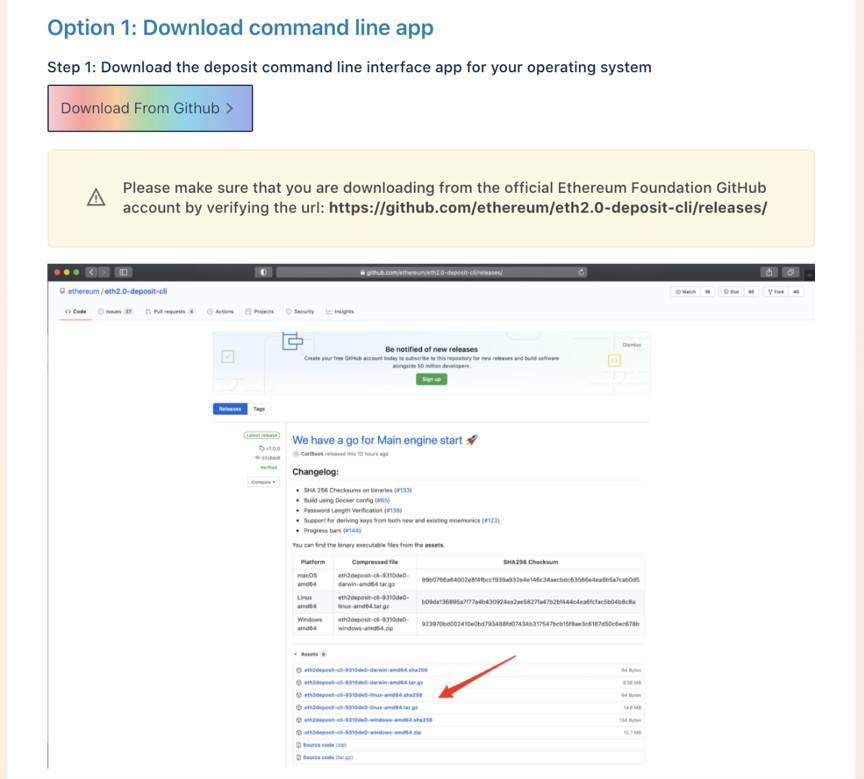Click the green Sign up button
The height and width of the screenshot is (779, 864).
(x=431, y=379)
